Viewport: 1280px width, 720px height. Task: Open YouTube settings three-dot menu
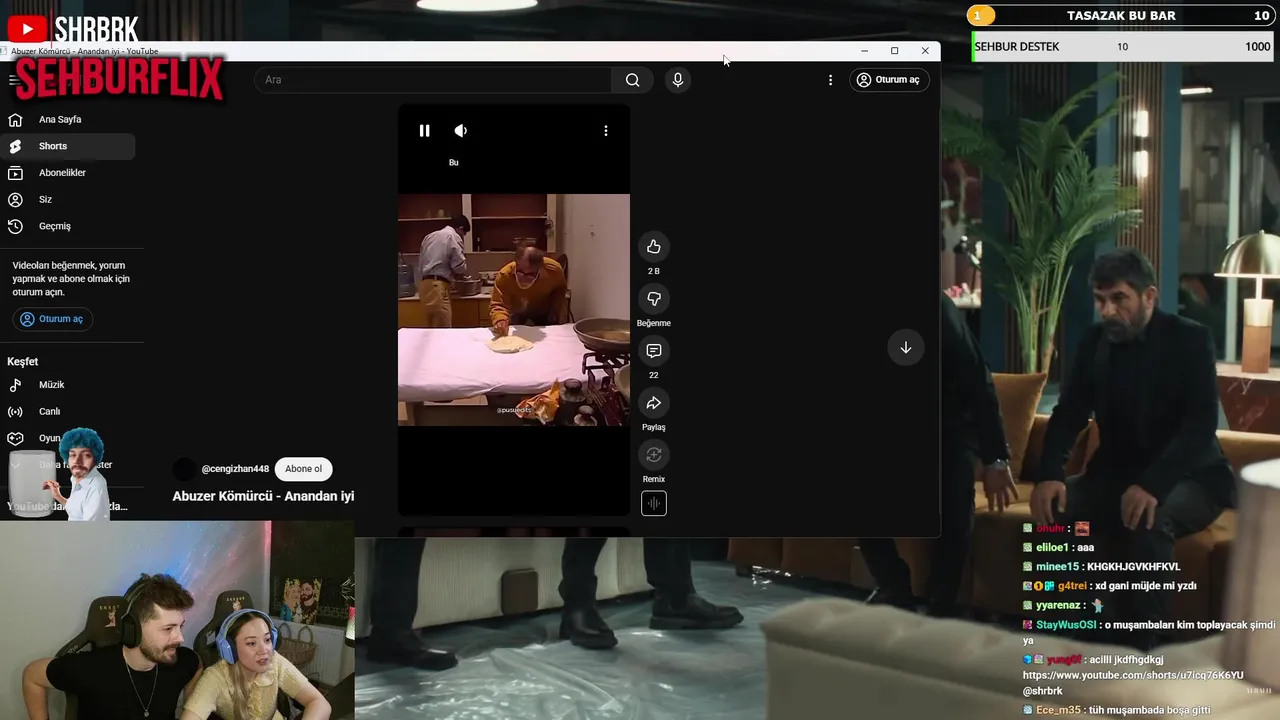tap(830, 80)
